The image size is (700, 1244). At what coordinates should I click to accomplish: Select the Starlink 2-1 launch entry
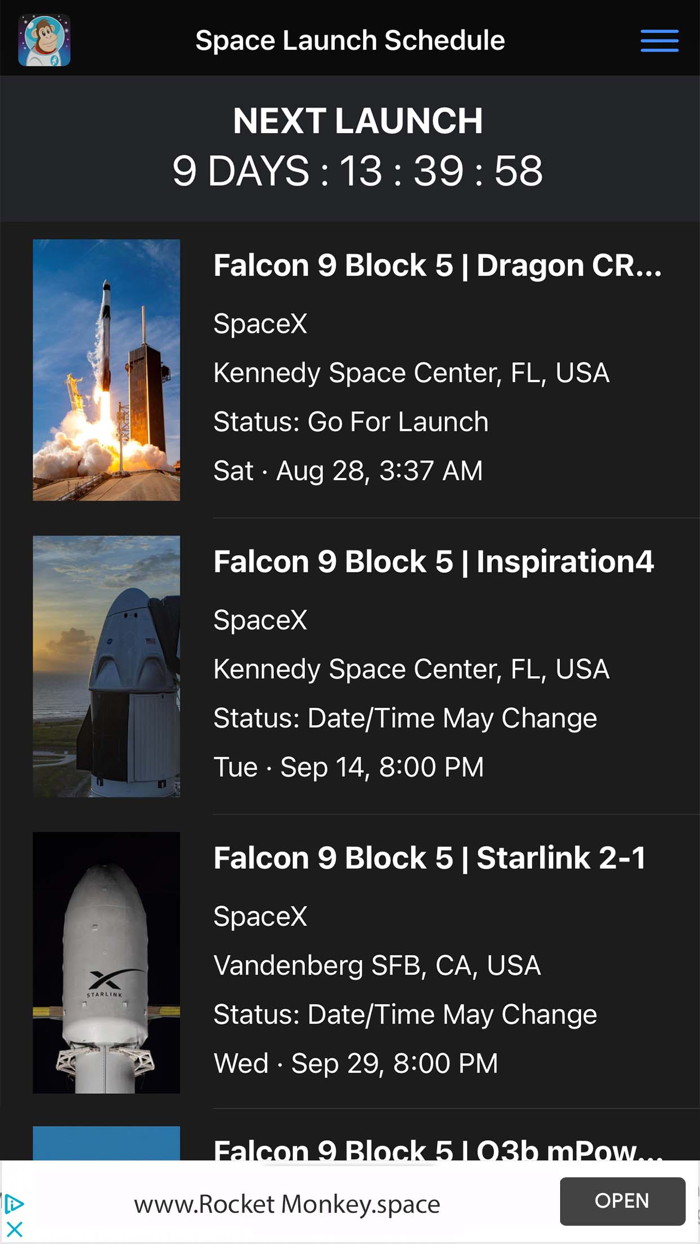click(429, 858)
